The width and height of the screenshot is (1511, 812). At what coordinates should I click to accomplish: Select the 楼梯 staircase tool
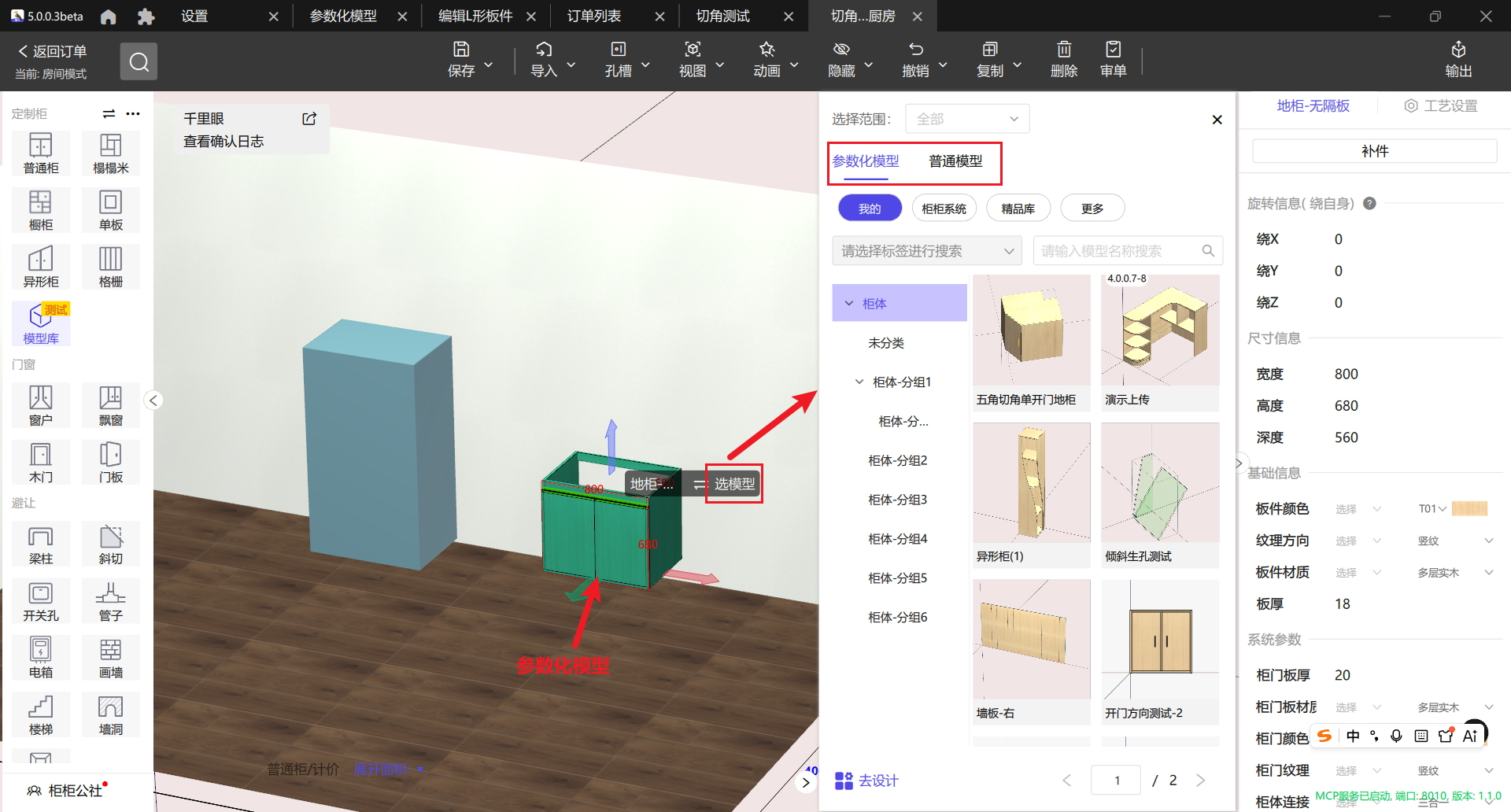[x=41, y=714]
